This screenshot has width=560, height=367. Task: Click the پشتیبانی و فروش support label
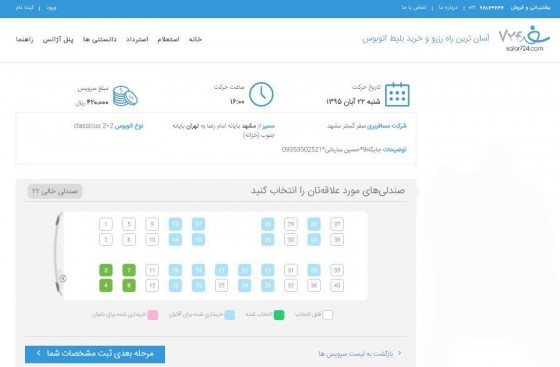(530, 7)
